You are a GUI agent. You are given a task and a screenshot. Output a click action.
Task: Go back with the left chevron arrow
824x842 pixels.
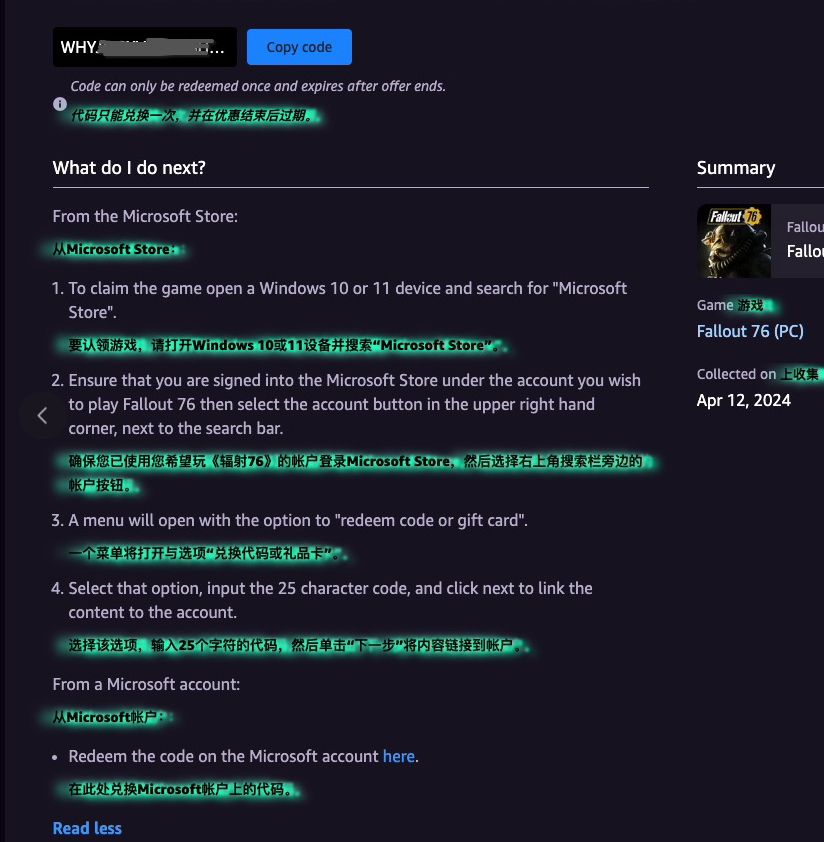point(42,416)
